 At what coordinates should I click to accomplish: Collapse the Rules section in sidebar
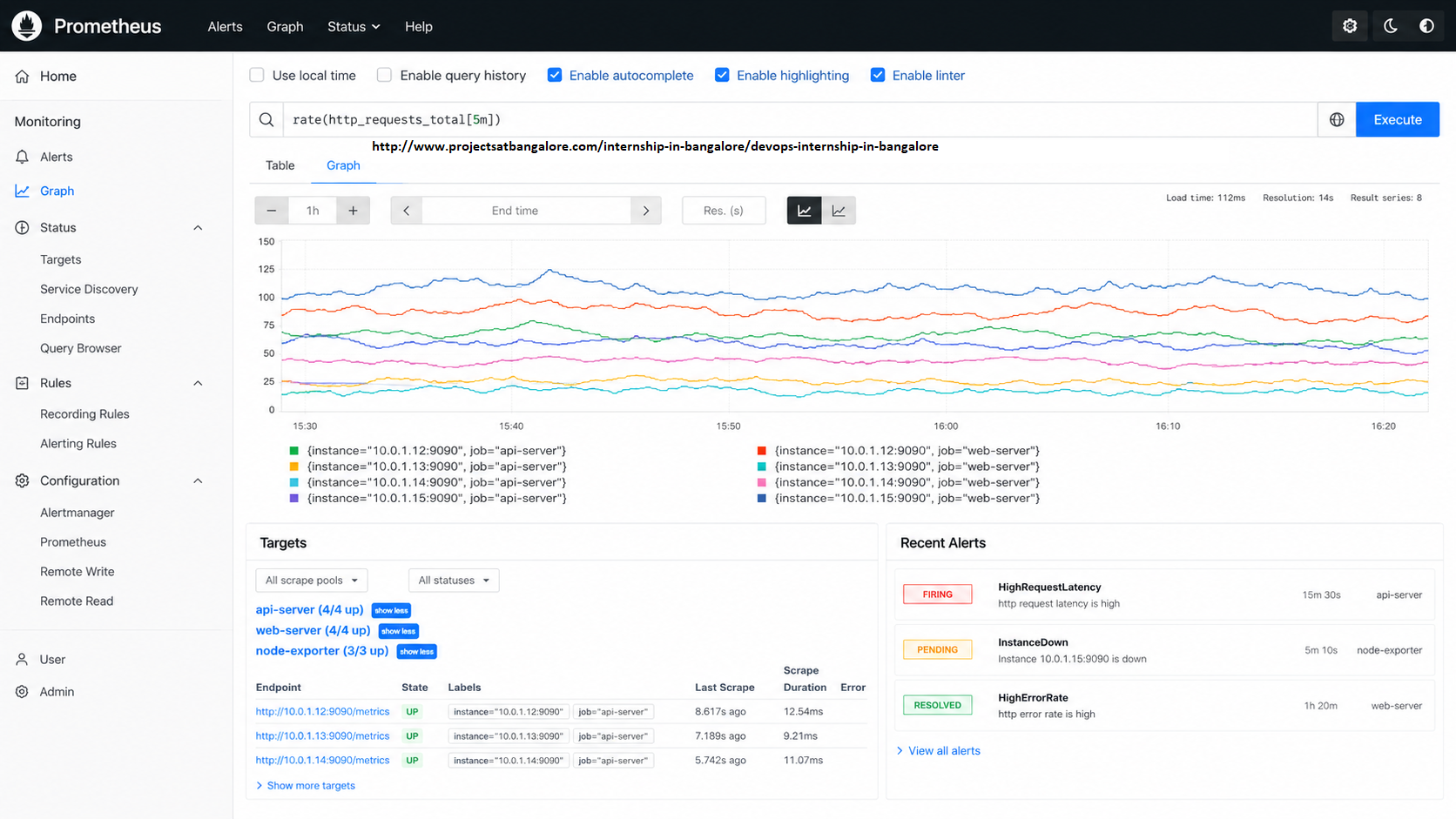pyautogui.click(x=198, y=383)
